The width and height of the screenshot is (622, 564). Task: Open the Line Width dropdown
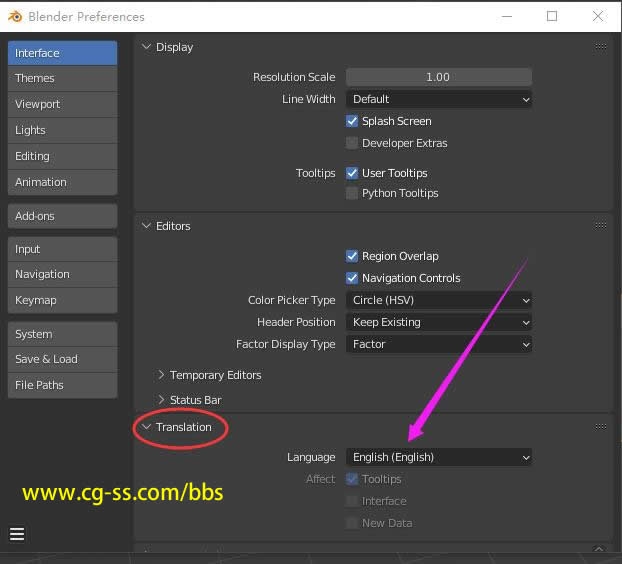point(438,99)
